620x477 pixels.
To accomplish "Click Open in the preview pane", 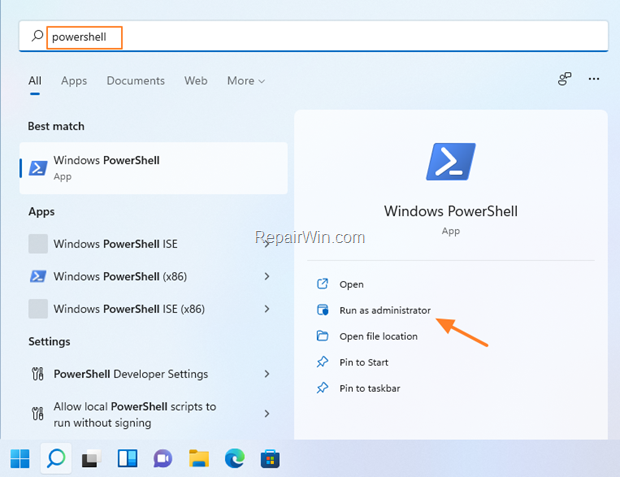I will pyautogui.click(x=352, y=284).
